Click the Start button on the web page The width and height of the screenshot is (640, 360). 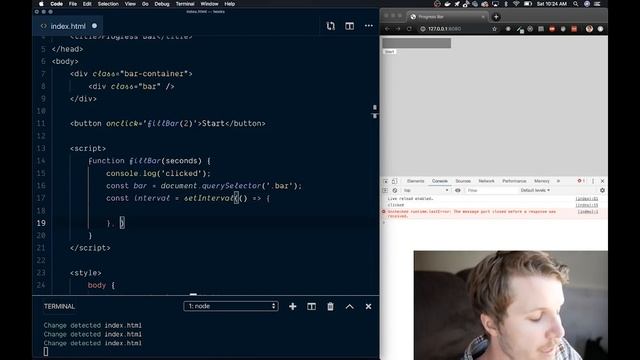coord(389,52)
